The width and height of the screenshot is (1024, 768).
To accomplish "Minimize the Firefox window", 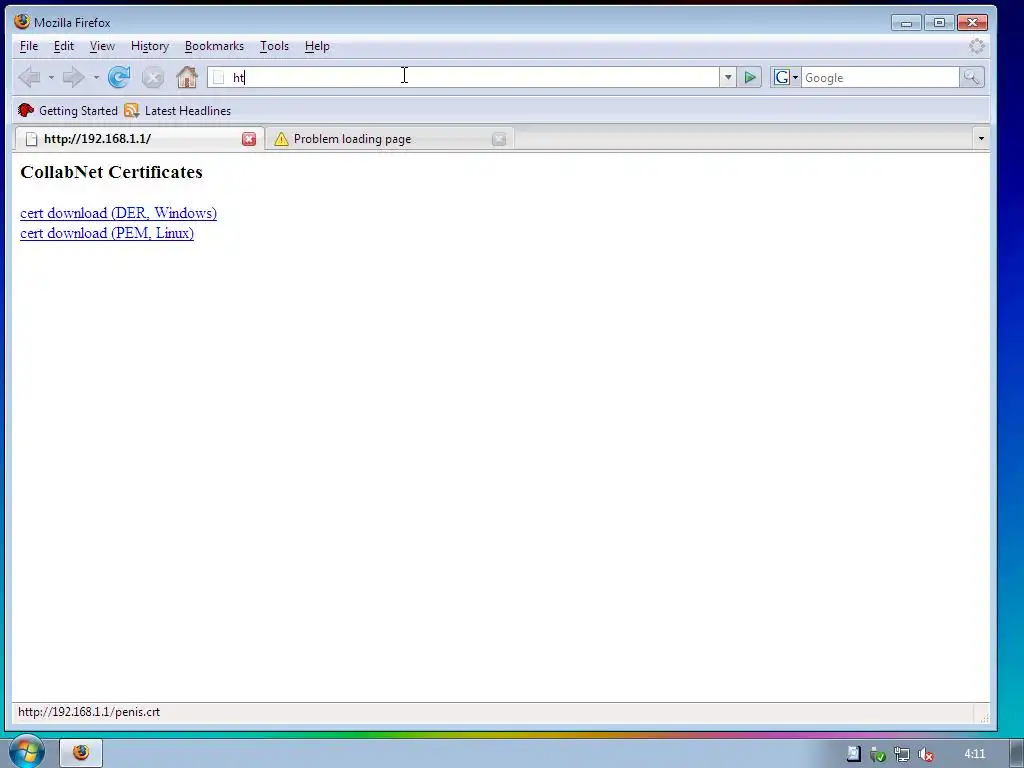I will (x=906, y=23).
